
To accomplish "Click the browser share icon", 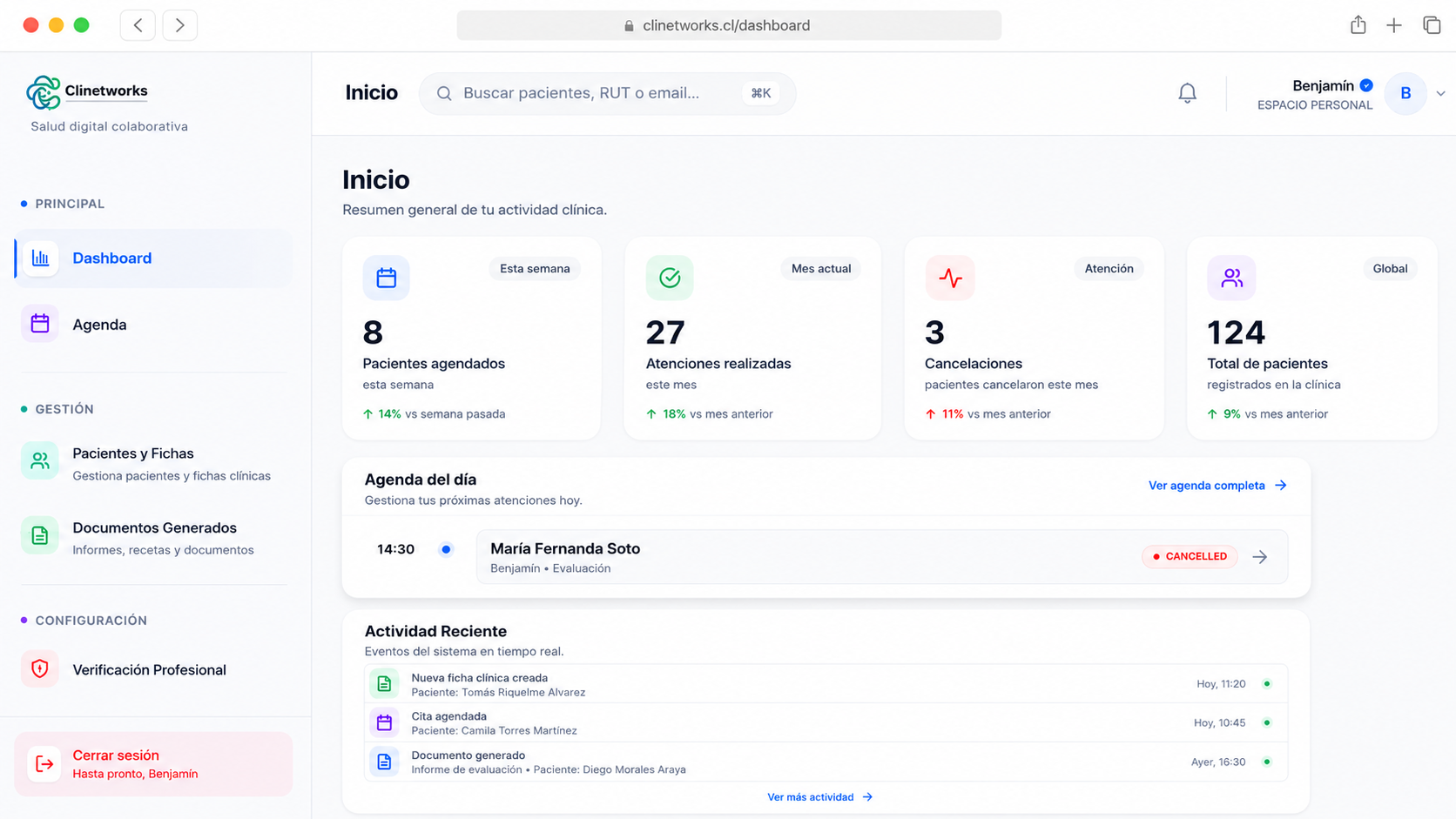I will [x=1358, y=24].
